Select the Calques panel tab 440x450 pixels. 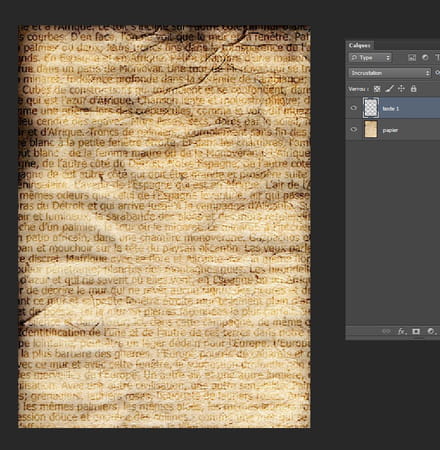point(359,45)
